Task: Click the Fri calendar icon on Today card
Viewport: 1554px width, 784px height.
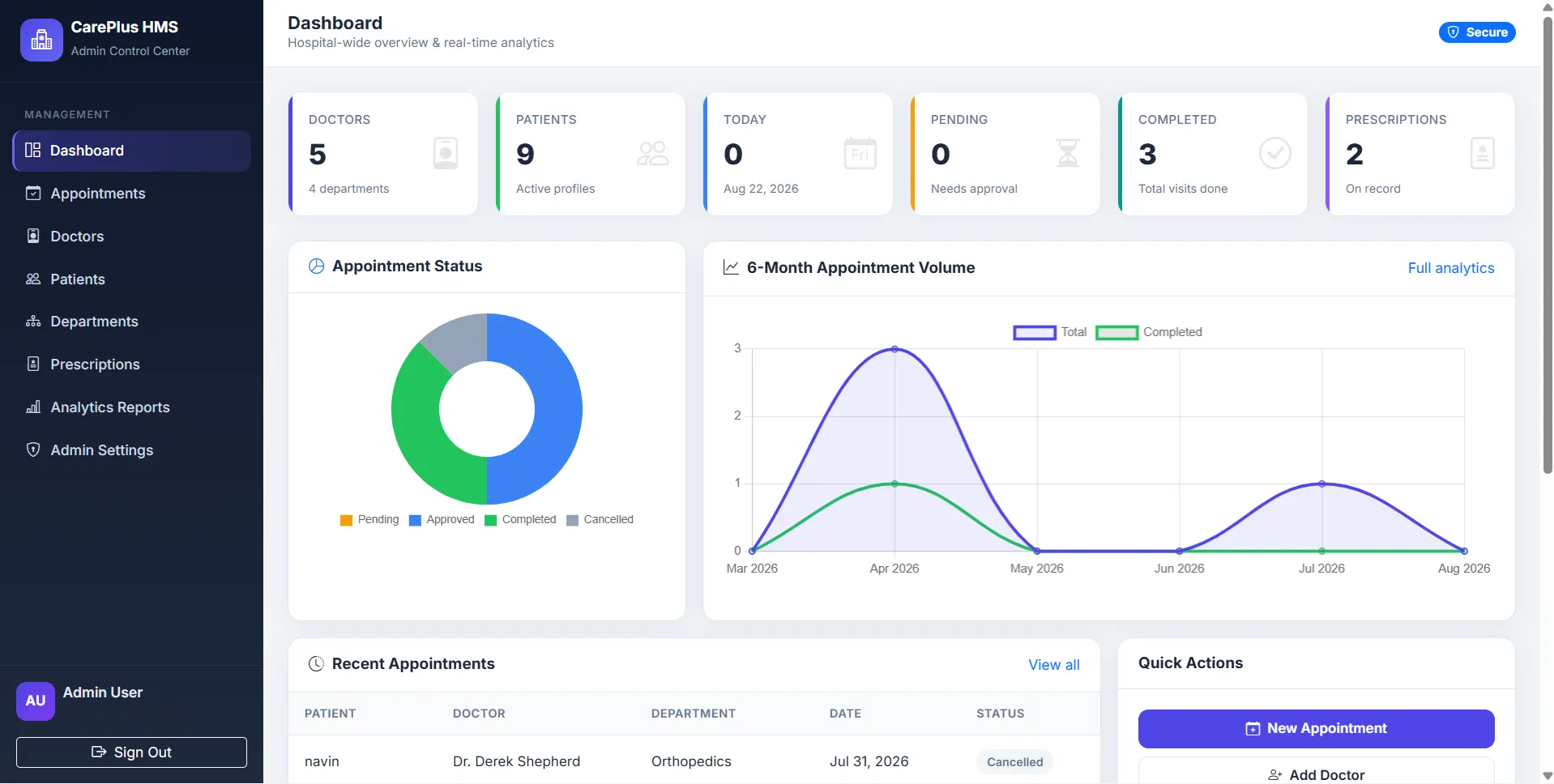Action: 860,153
